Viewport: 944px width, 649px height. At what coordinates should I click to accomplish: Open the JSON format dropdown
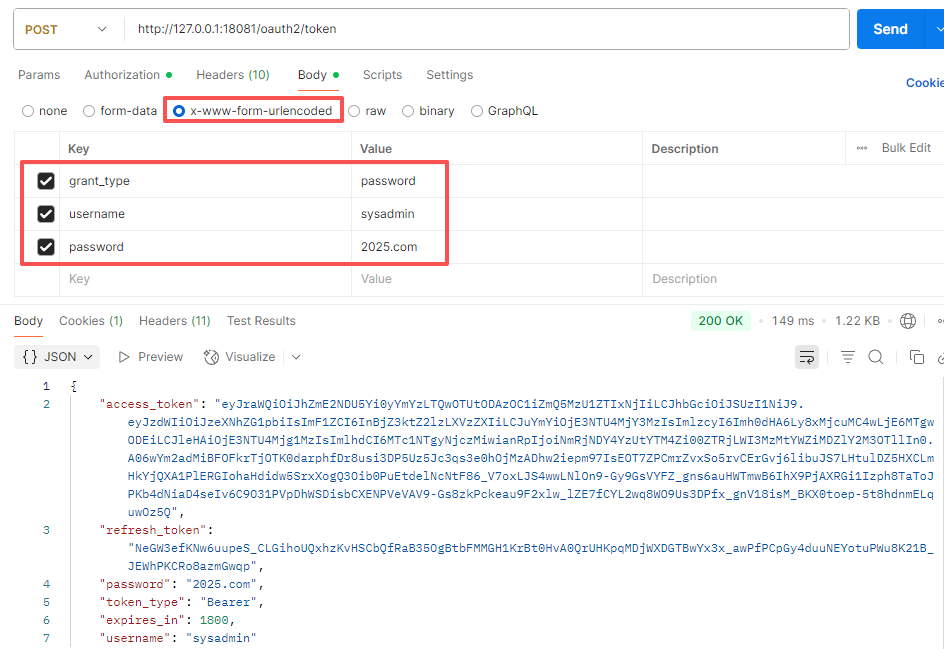(x=57, y=357)
